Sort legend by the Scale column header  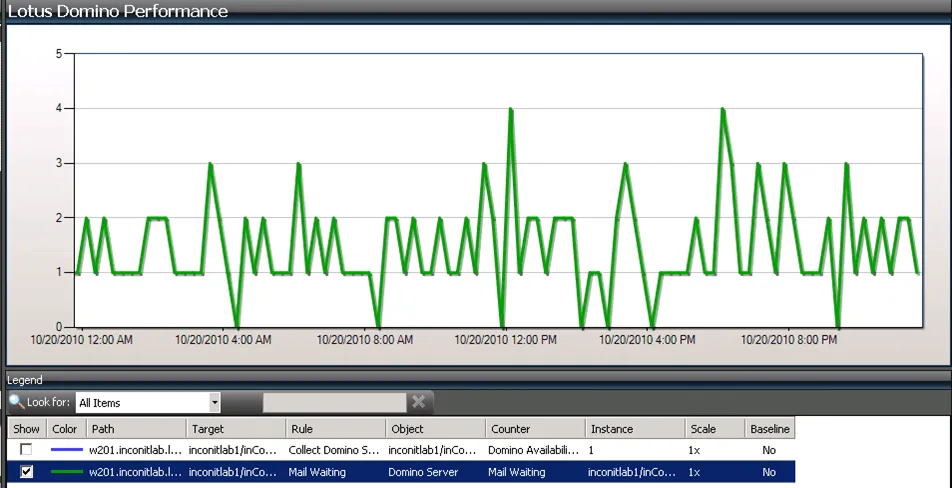point(715,429)
